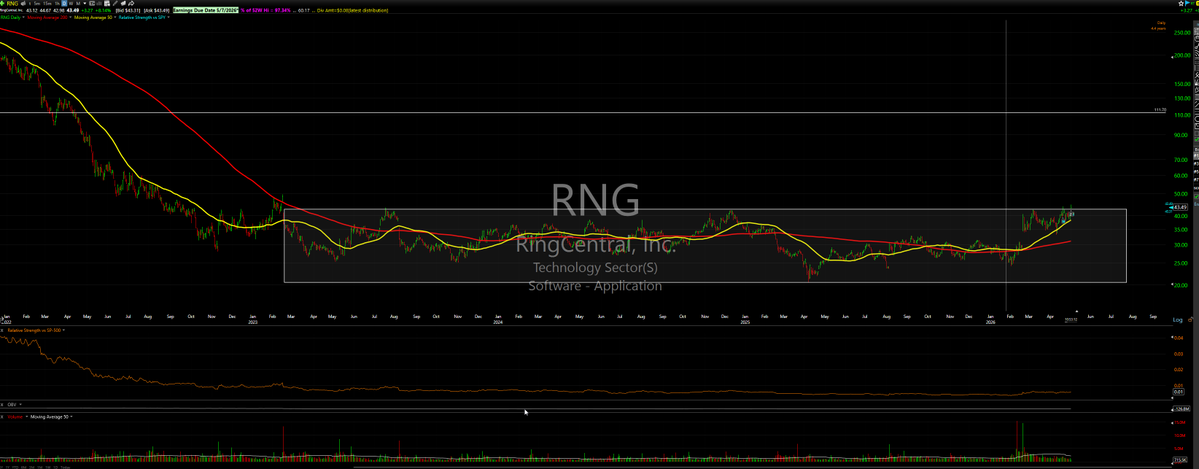
Task: Close the OBV indicator pane
Action: coord(2,404)
